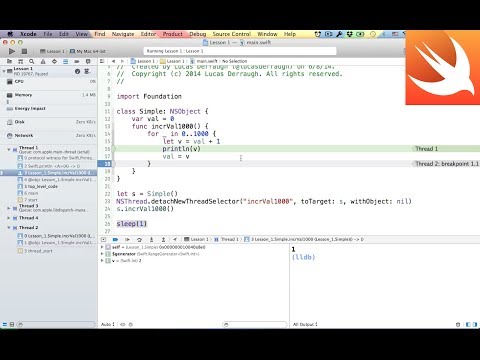Go back with jump bar left arrow

pos(113,61)
